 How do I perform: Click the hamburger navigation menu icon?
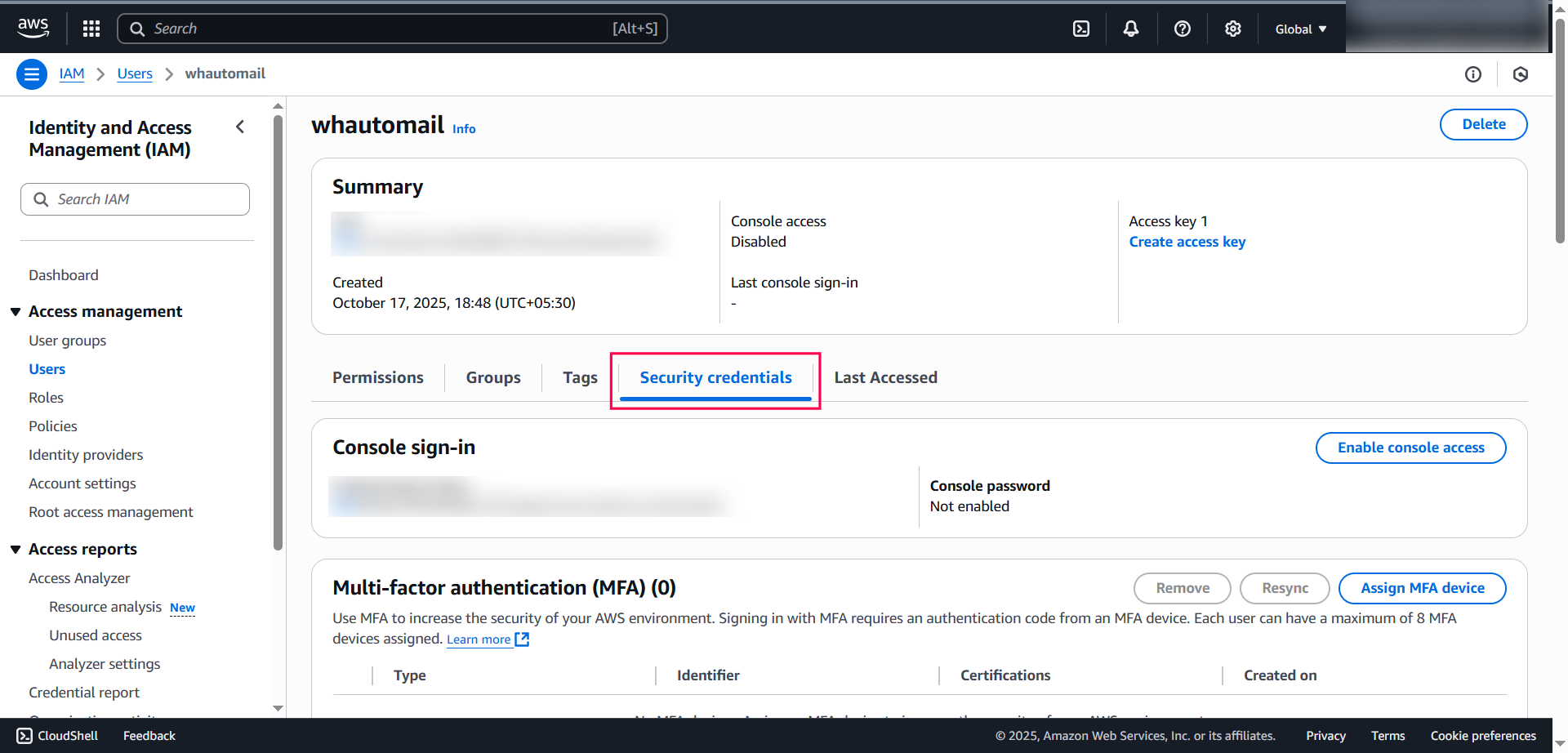click(31, 74)
